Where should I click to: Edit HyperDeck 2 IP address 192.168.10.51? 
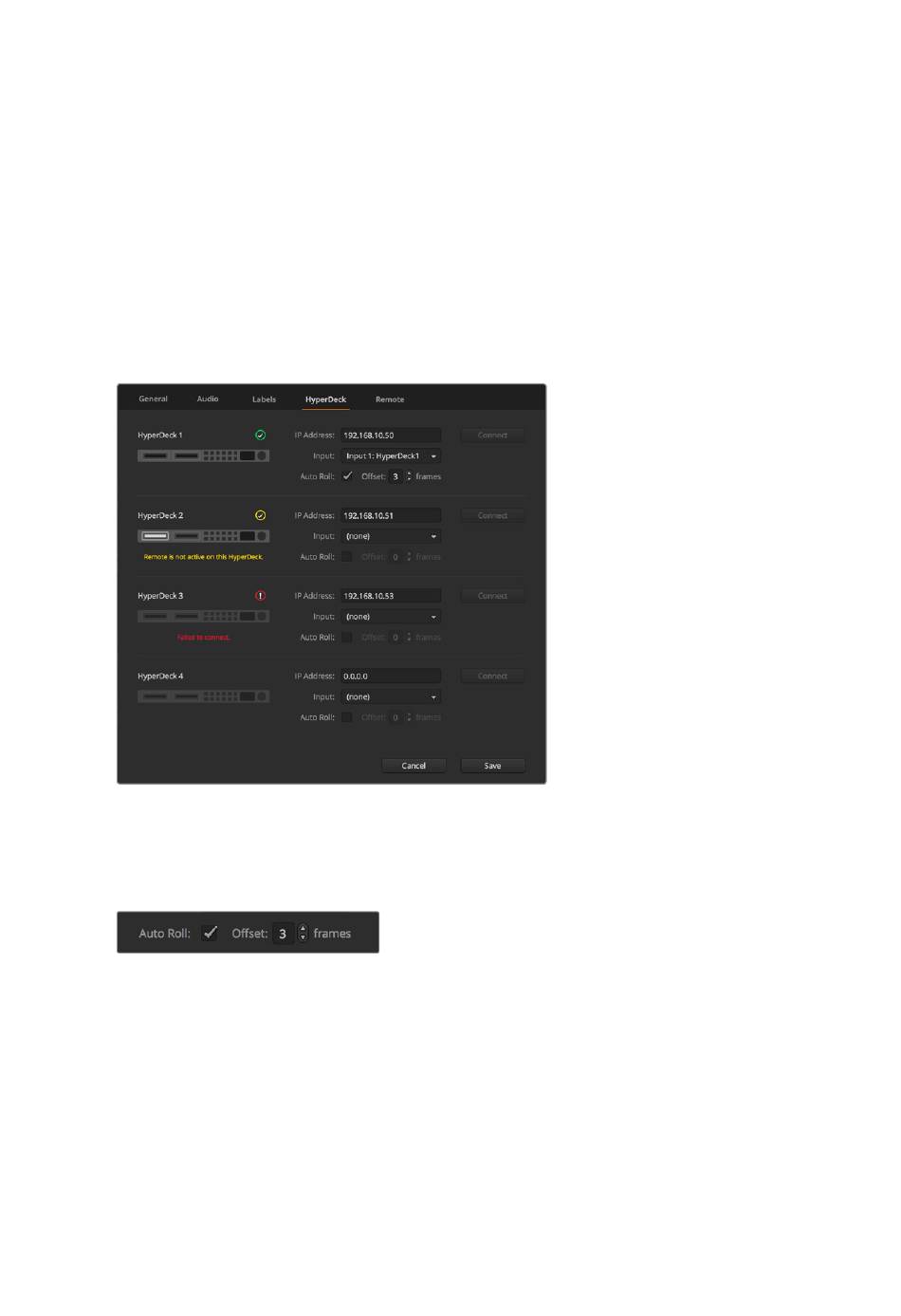(x=391, y=516)
